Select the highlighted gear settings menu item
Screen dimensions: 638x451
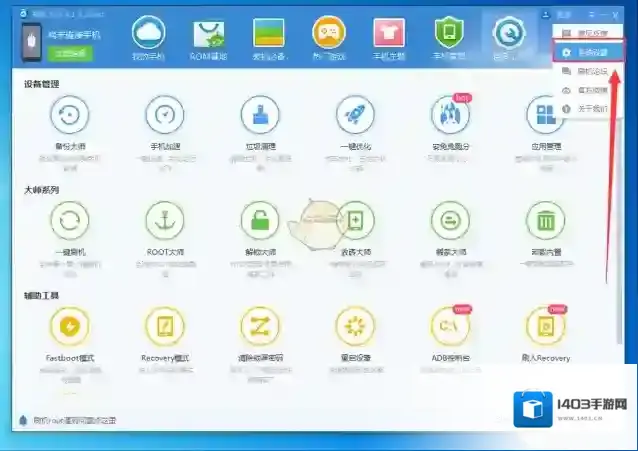click(x=588, y=52)
